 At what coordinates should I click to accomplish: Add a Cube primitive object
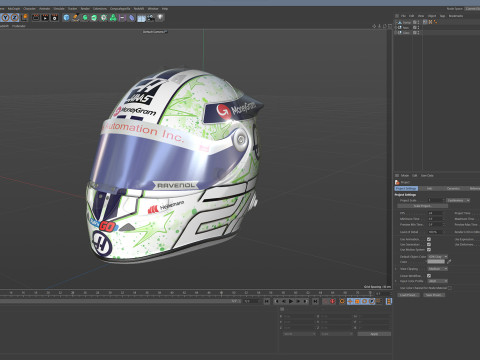click(66, 17)
